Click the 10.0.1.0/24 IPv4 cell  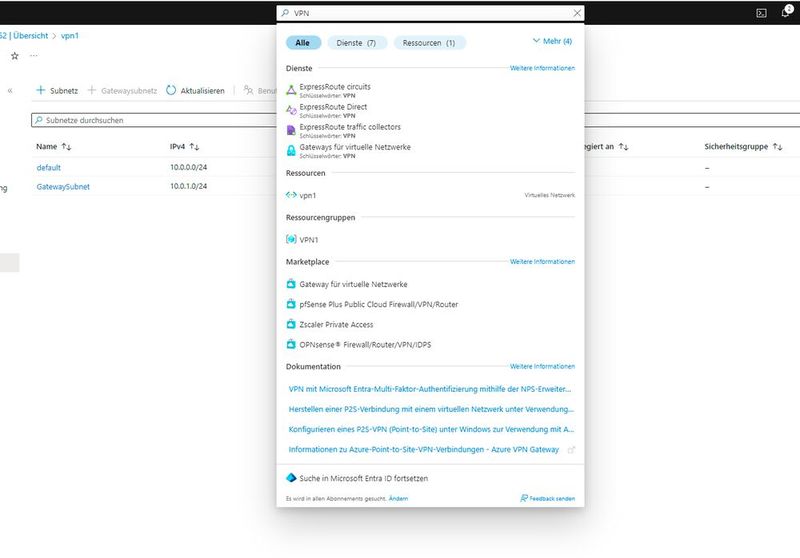pyautogui.click(x=188, y=186)
